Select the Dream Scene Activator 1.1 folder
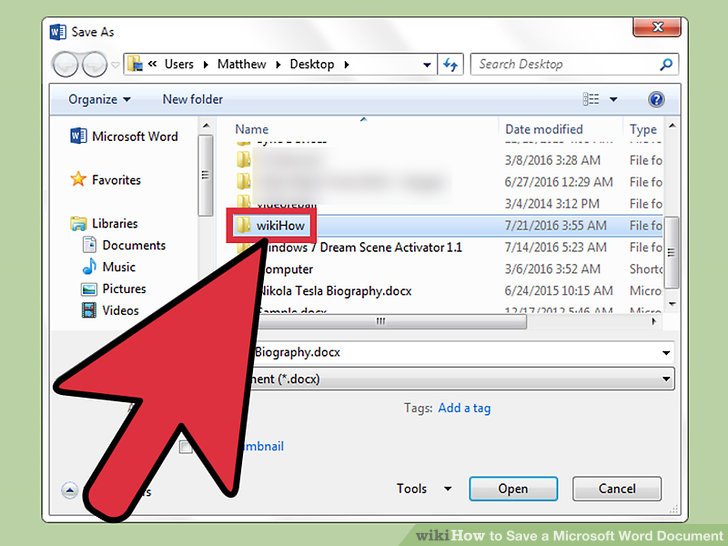 point(364,247)
